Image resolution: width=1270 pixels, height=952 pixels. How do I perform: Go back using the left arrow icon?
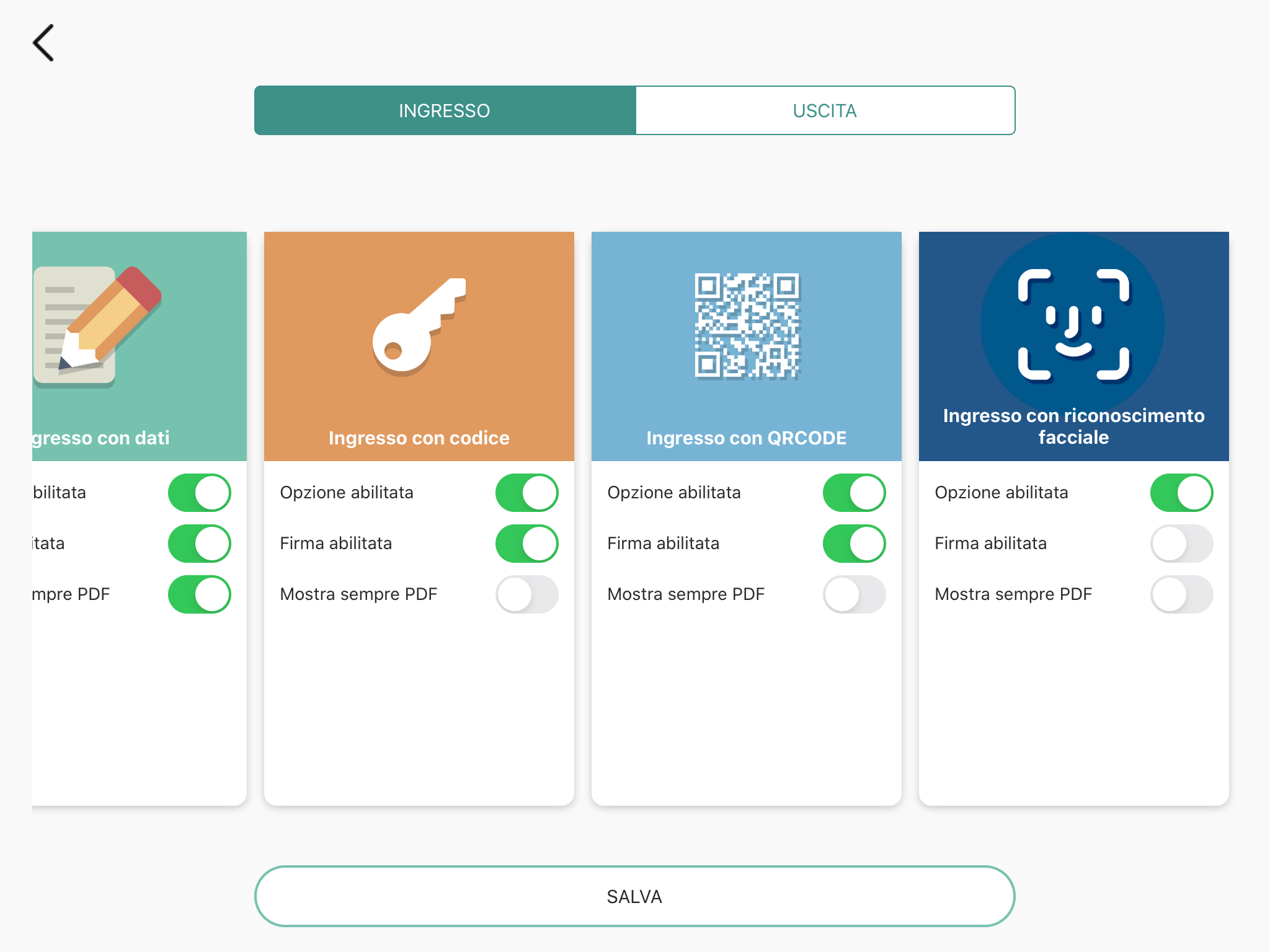pyautogui.click(x=43, y=43)
